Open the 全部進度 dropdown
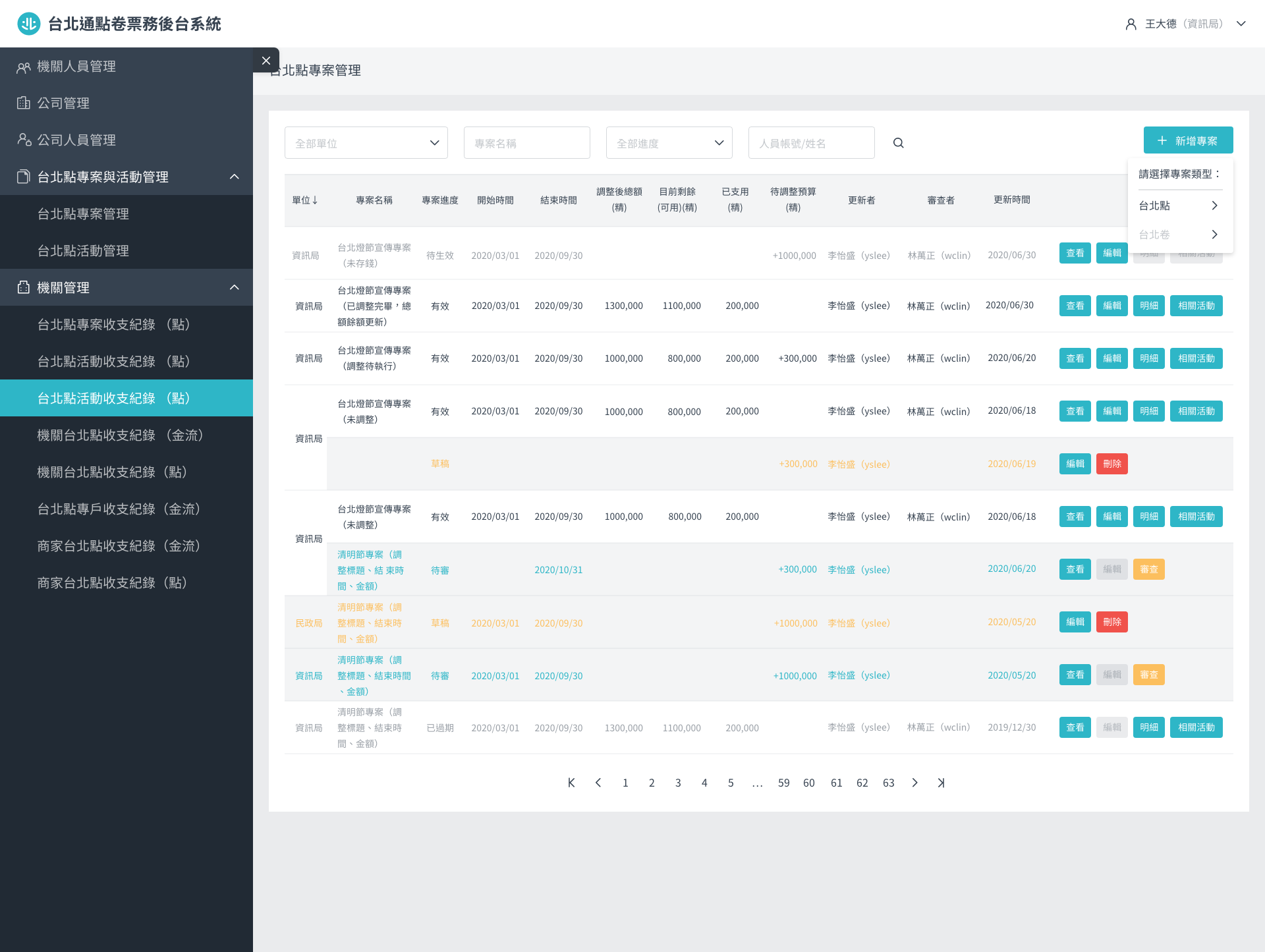The image size is (1265, 952). click(x=669, y=143)
